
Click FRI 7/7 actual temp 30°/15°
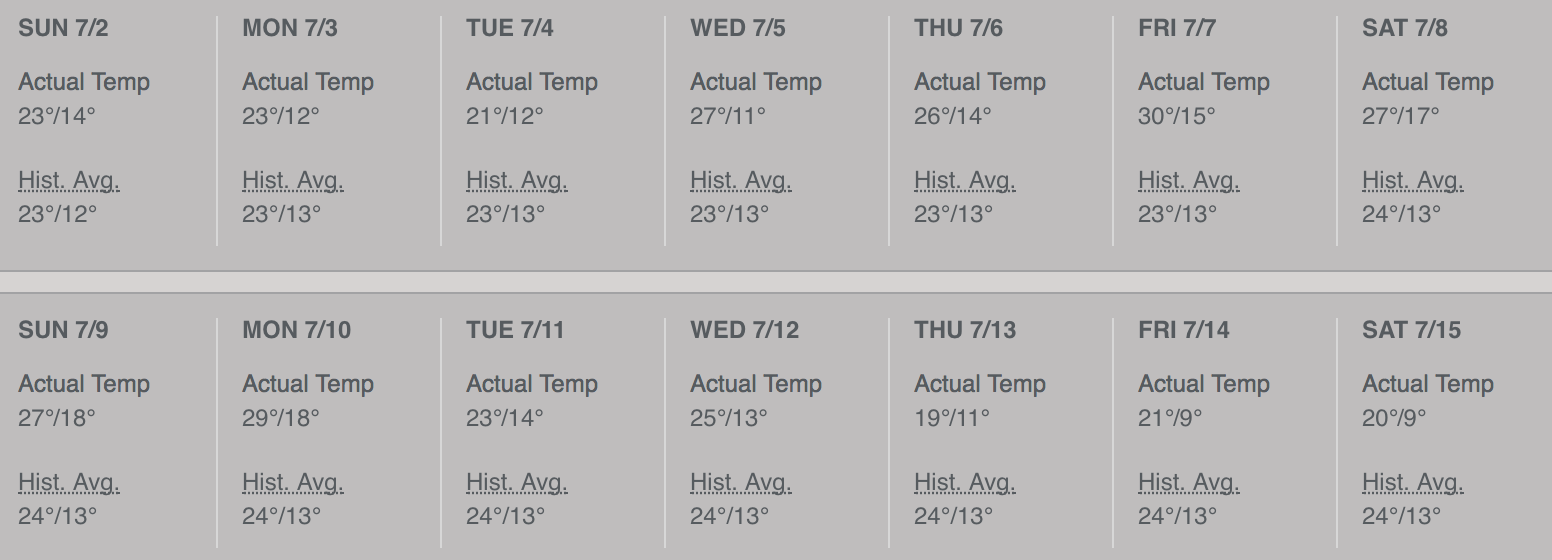tap(1177, 116)
